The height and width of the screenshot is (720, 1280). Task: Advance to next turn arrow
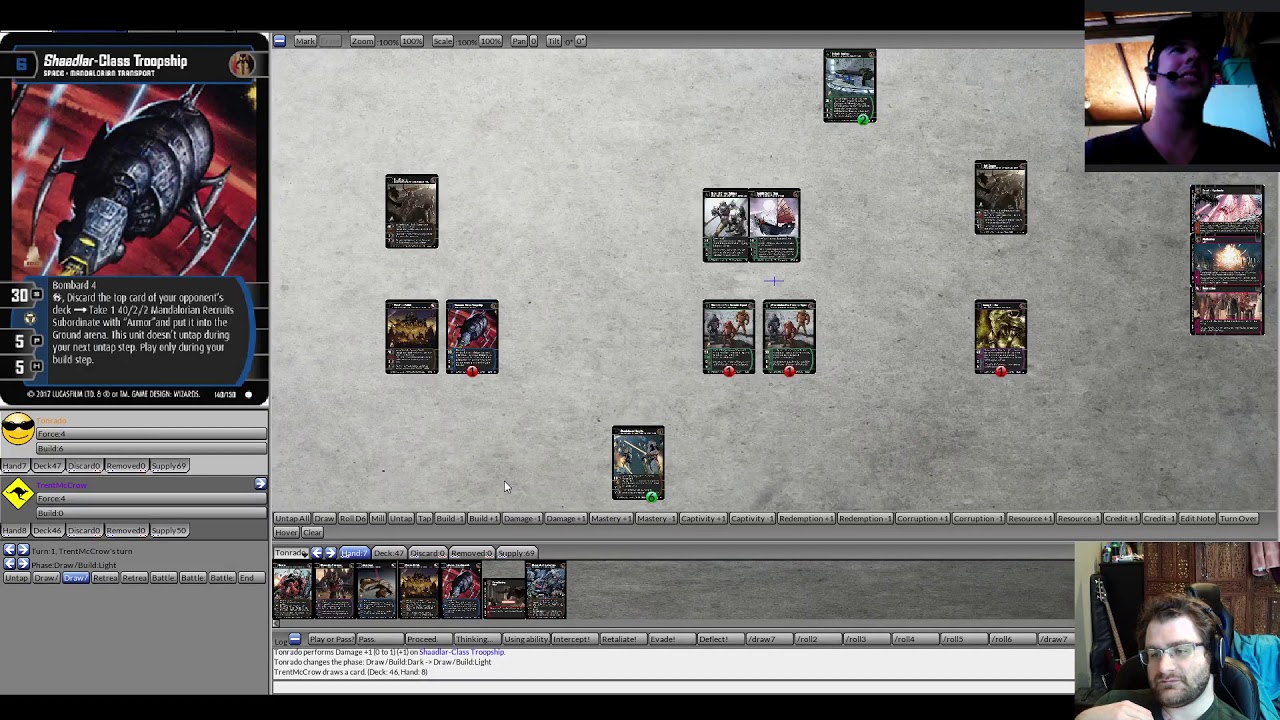coord(23,551)
